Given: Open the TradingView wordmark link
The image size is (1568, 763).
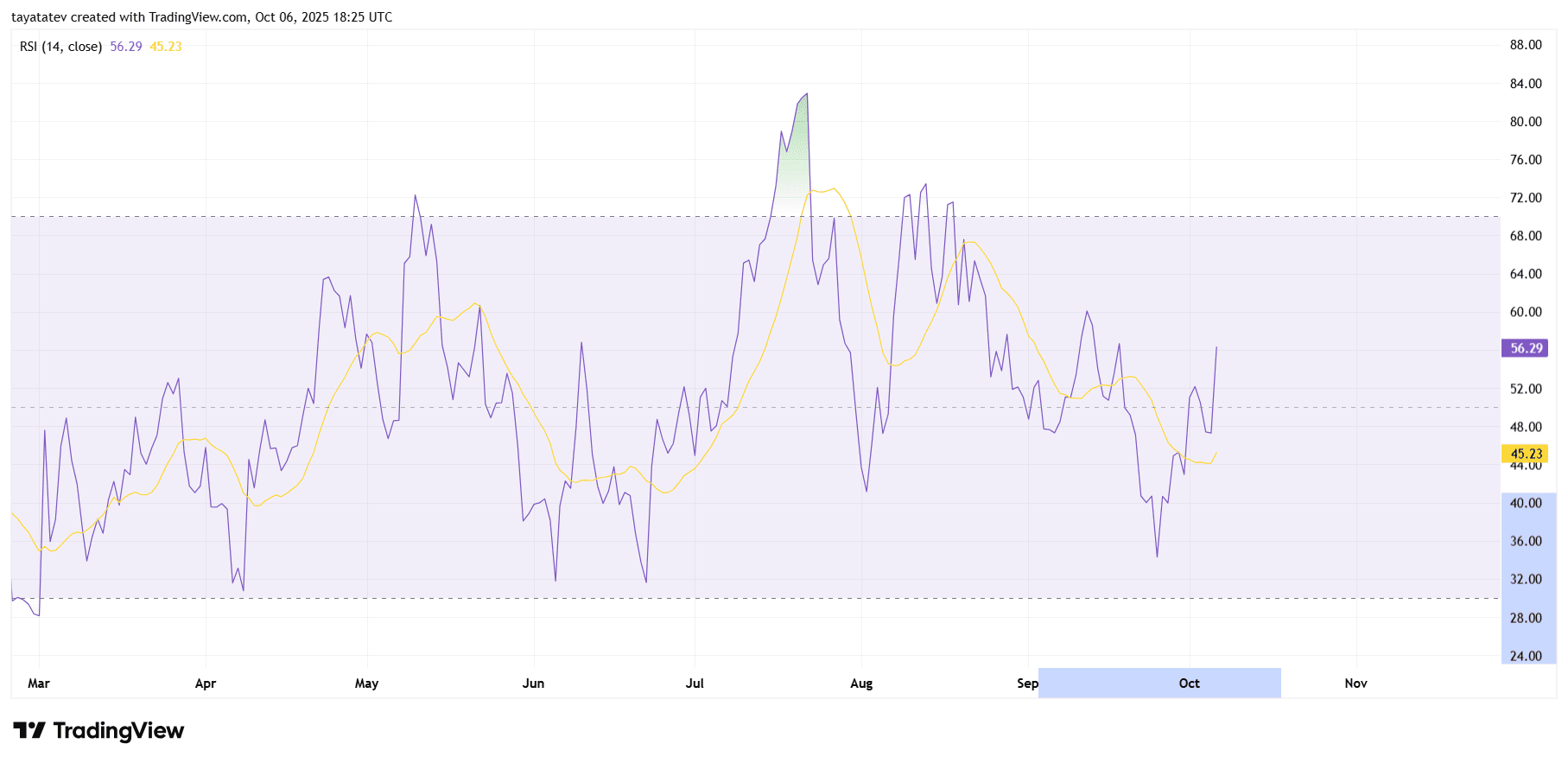Looking at the screenshot, I should (118, 731).
